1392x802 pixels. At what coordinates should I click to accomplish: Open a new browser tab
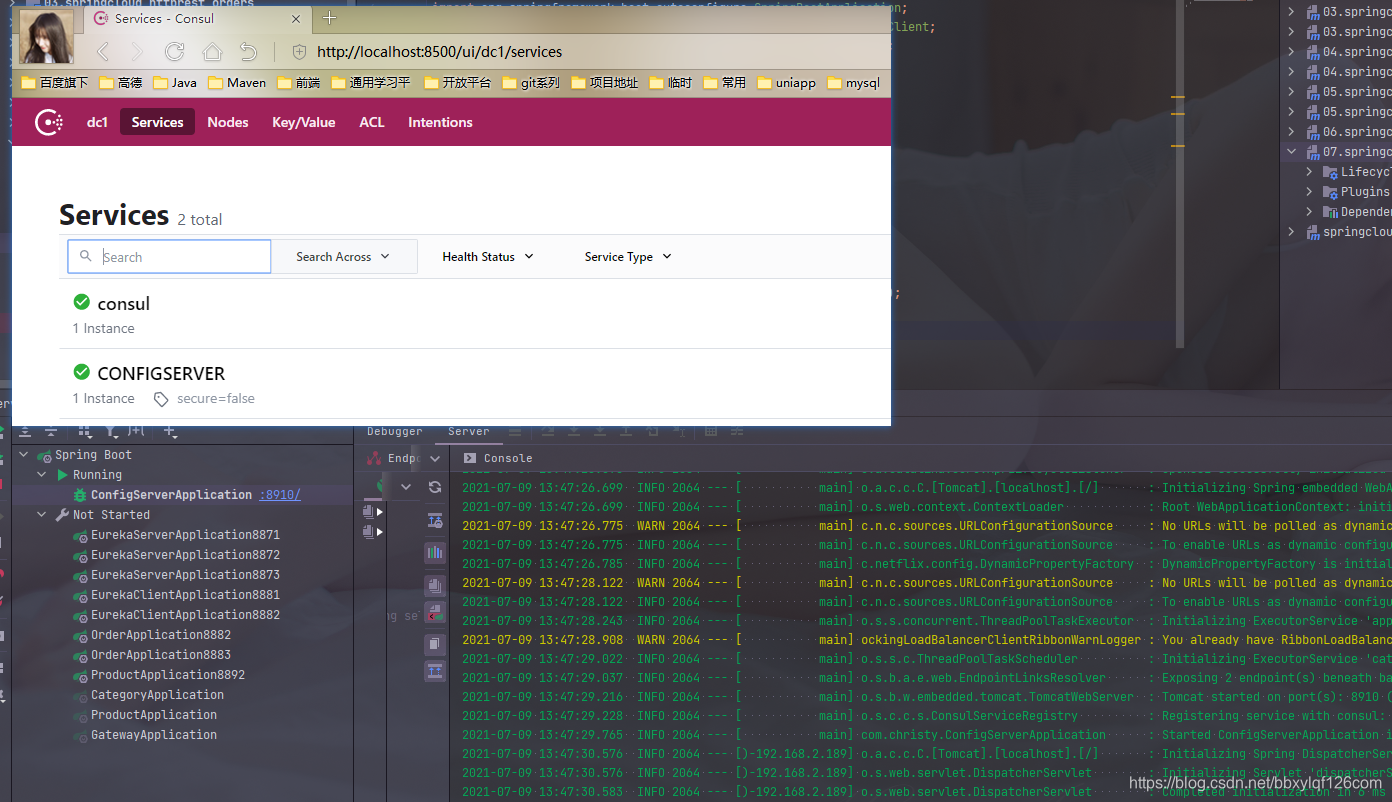click(x=330, y=18)
